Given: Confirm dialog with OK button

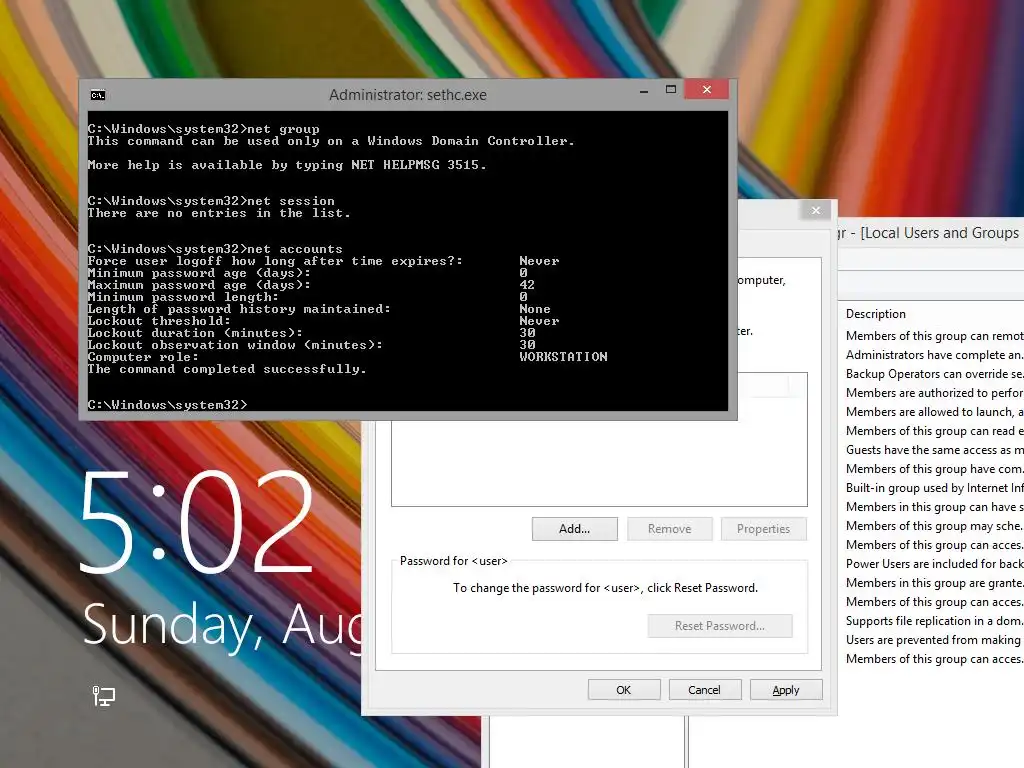Looking at the screenshot, I should coord(624,690).
